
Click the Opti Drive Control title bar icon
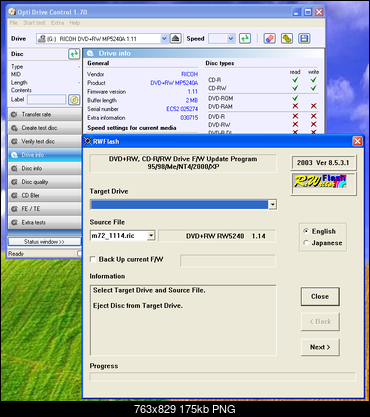(12, 12)
